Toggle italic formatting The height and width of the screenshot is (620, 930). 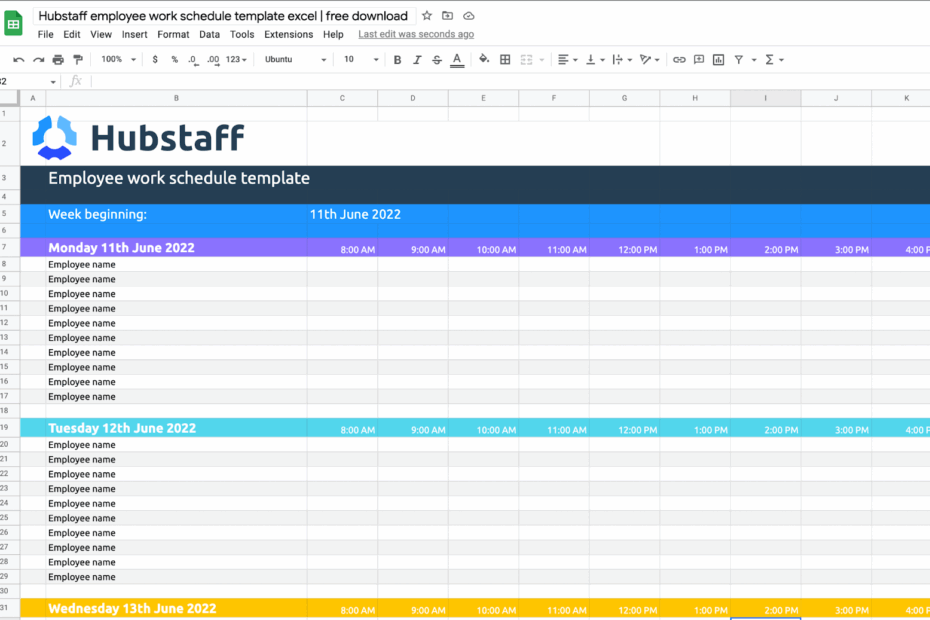coord(417,59)
